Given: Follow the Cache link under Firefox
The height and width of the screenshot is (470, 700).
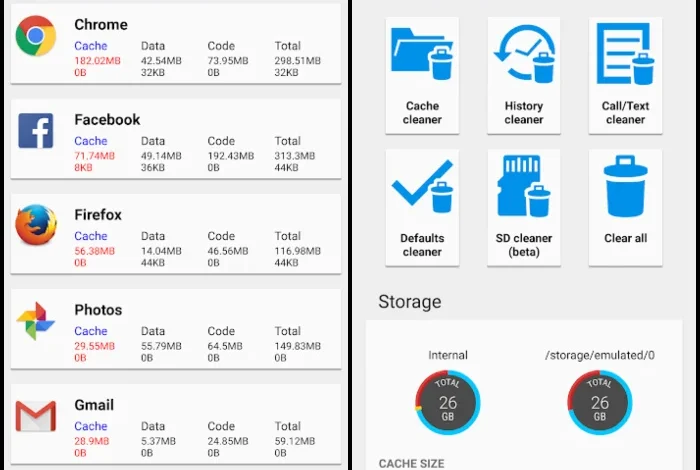Looking at the screenshot, I should 91,236.
